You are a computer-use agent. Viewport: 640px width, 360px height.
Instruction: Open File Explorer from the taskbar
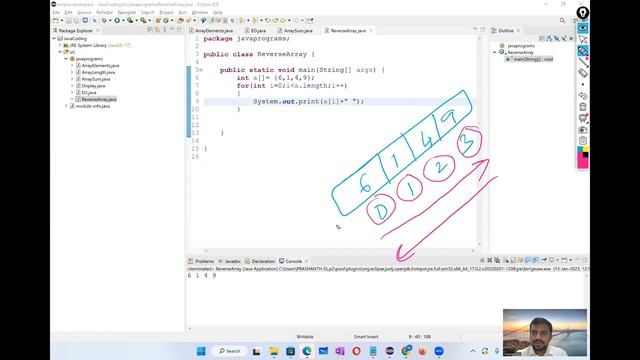coord(274,351)
